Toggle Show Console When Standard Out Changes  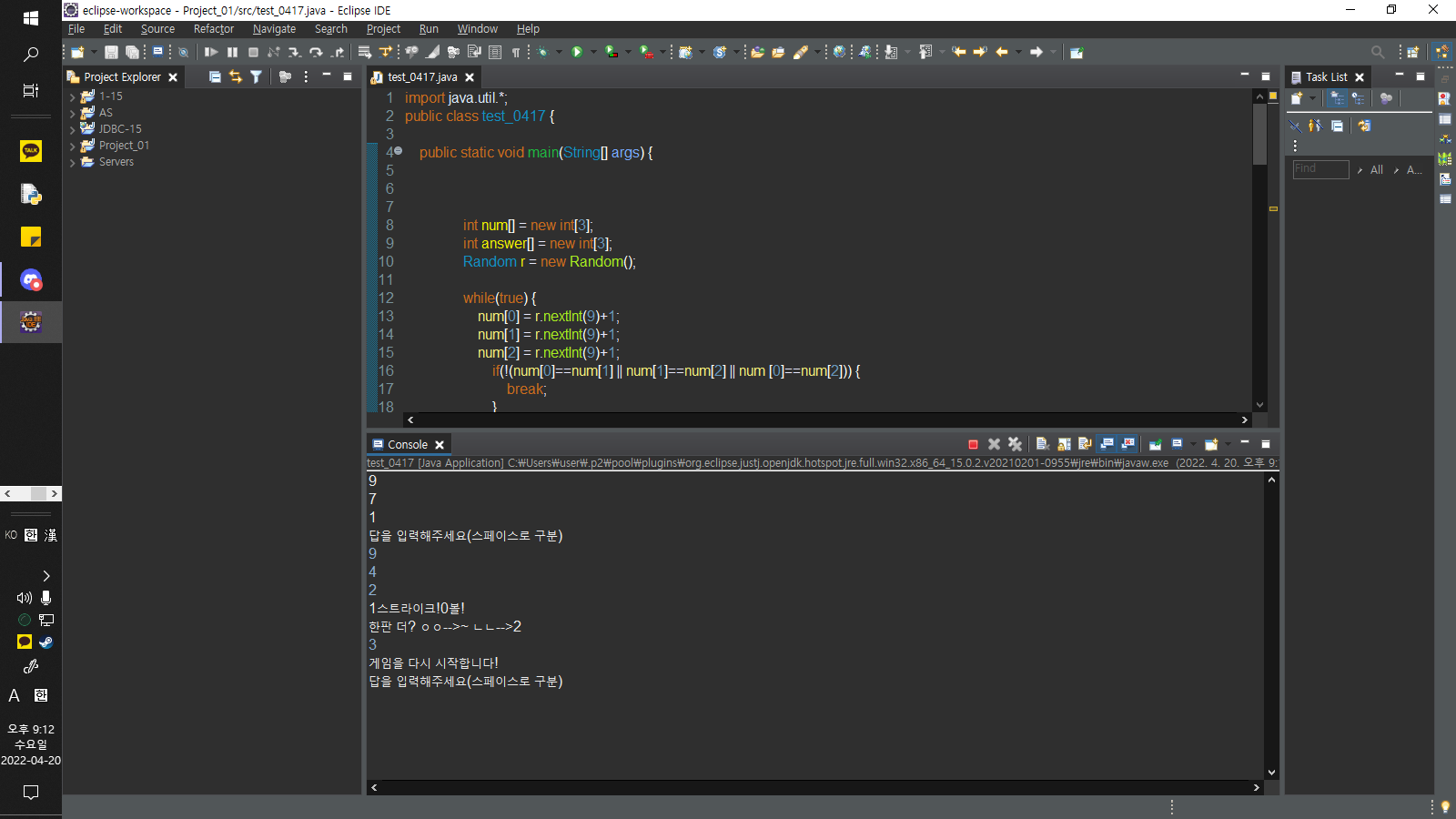(1107, 444)
